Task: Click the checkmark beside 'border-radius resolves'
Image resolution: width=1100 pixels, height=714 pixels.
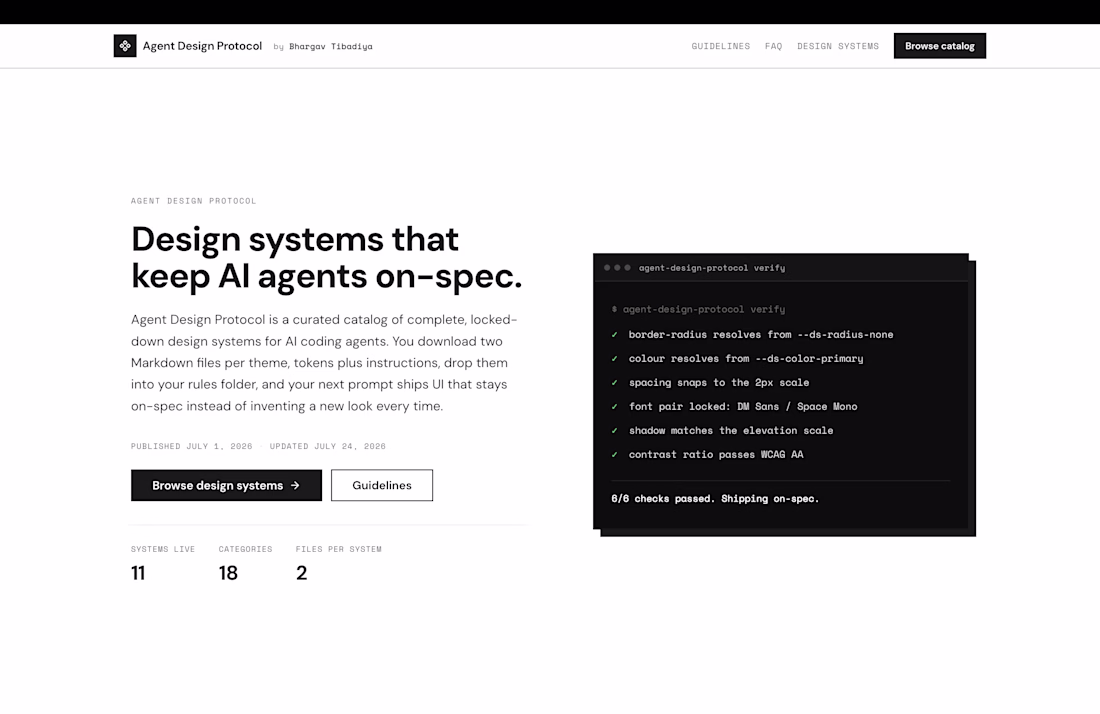Action: [x=615, y=335]
